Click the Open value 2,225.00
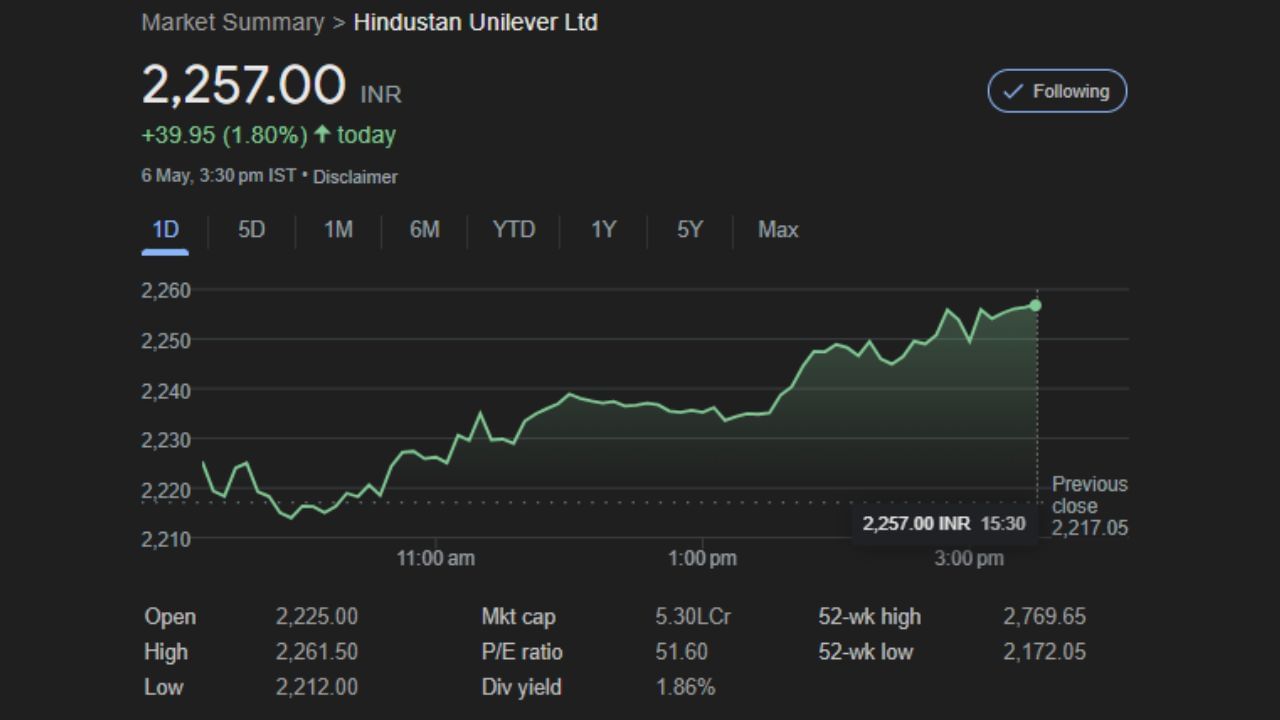The width and height of the screenshot is (1280, 720). coord(316,617)
